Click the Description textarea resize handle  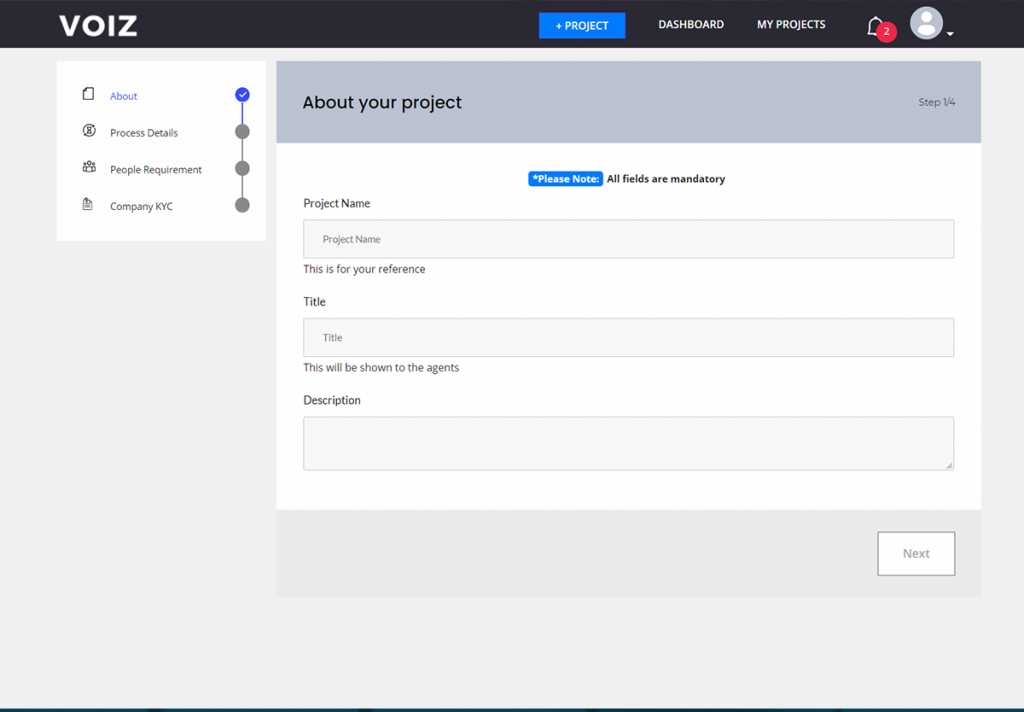tap(949, 466)
